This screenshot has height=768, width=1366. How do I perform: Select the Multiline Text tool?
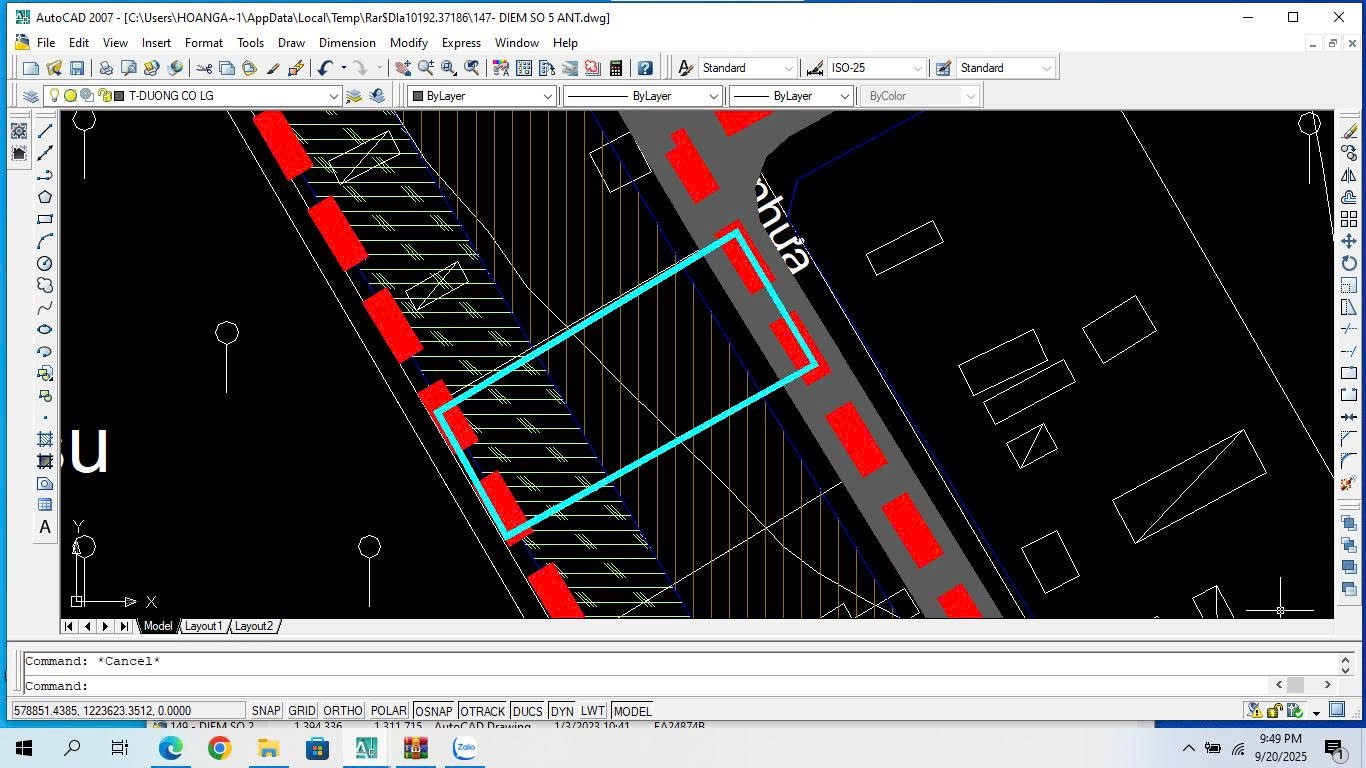click(x=45, y=527)
